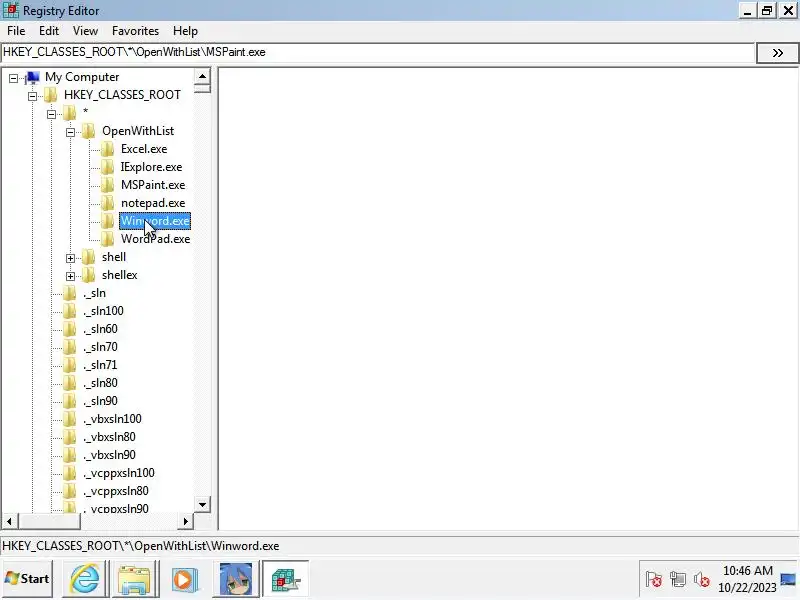Screen dimensions: 800x600
Task: Click the shellex folder icon
Action: pyautogui.click(x=88, y=275)
